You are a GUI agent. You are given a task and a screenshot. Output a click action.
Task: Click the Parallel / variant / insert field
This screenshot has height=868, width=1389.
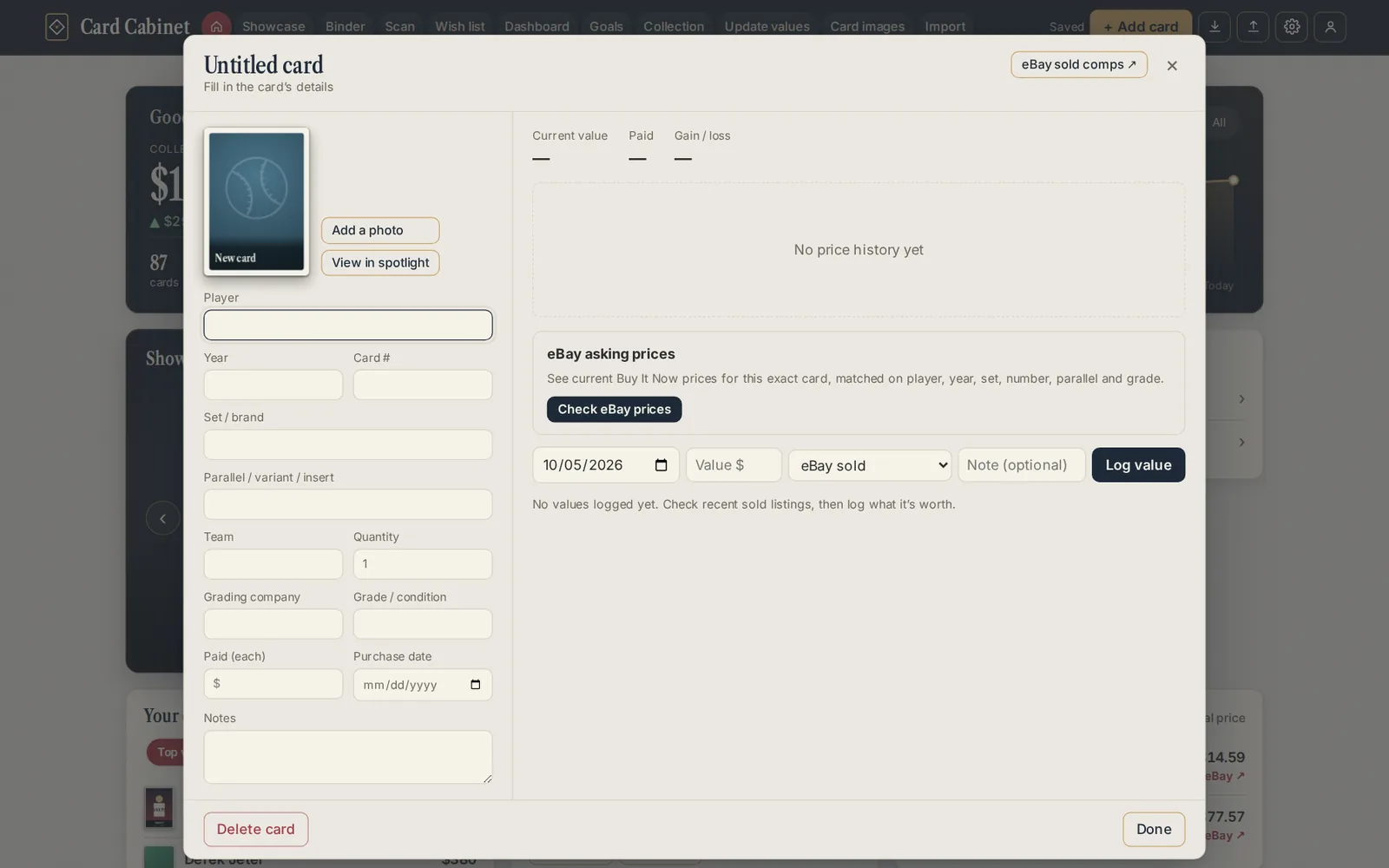point(348,504)
